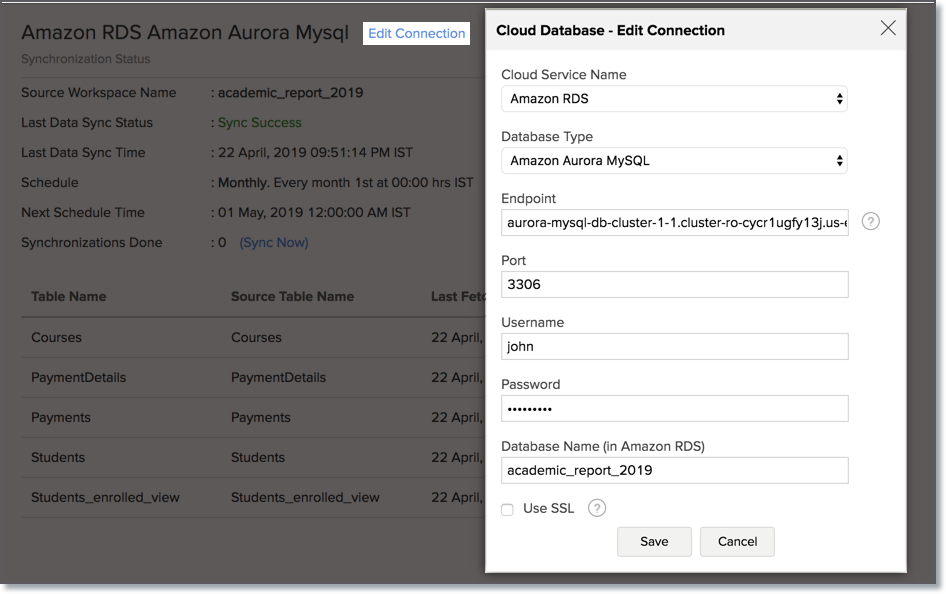This screenshot has width=946, height=594.
Task: Open the Use SSL help icon
Action: [x=597, y=508]
